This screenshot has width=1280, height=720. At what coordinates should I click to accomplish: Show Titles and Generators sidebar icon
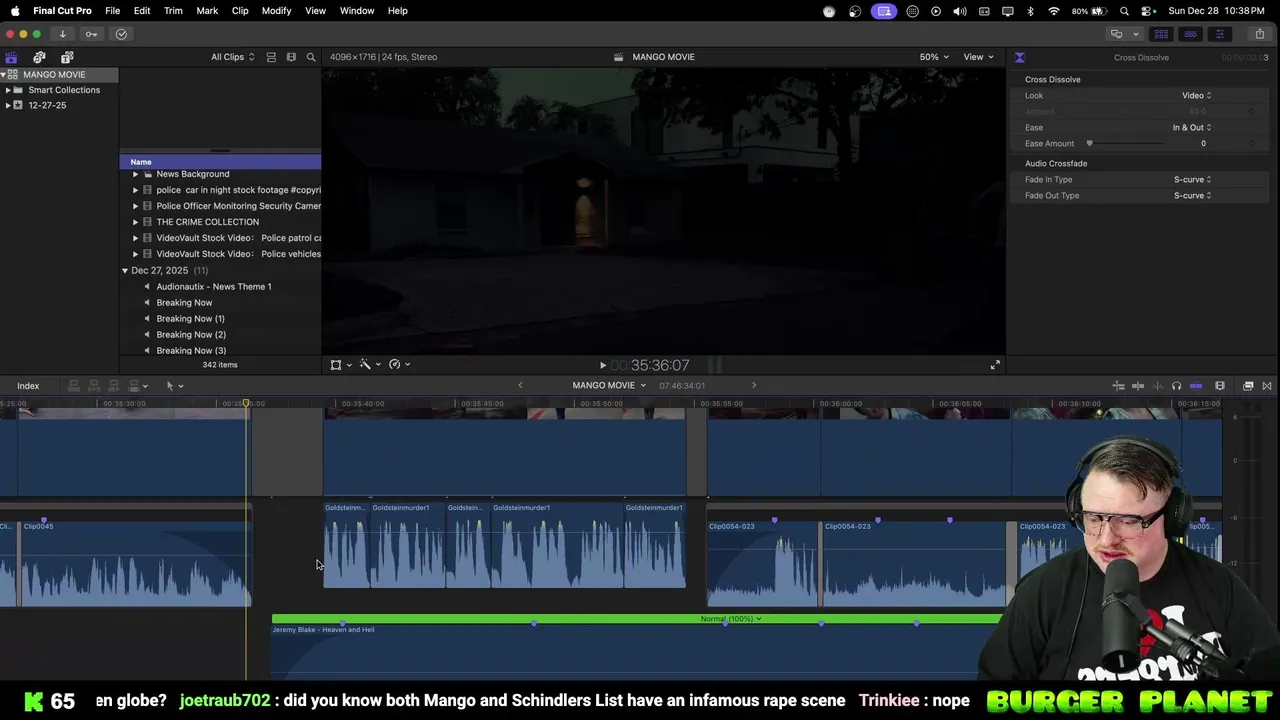tap(67, 57)
